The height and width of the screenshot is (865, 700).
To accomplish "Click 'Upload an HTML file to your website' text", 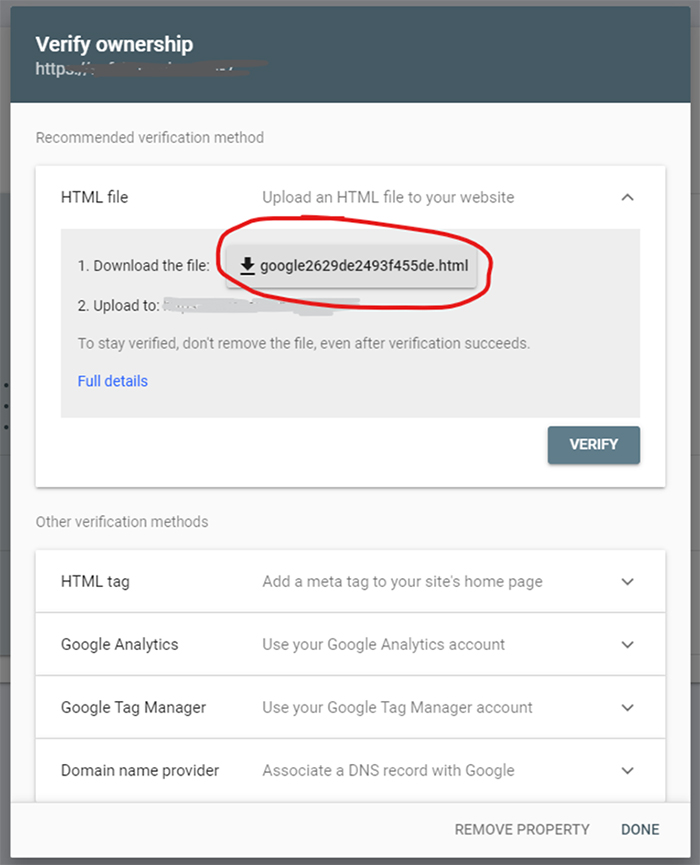I will pos(388,197).
